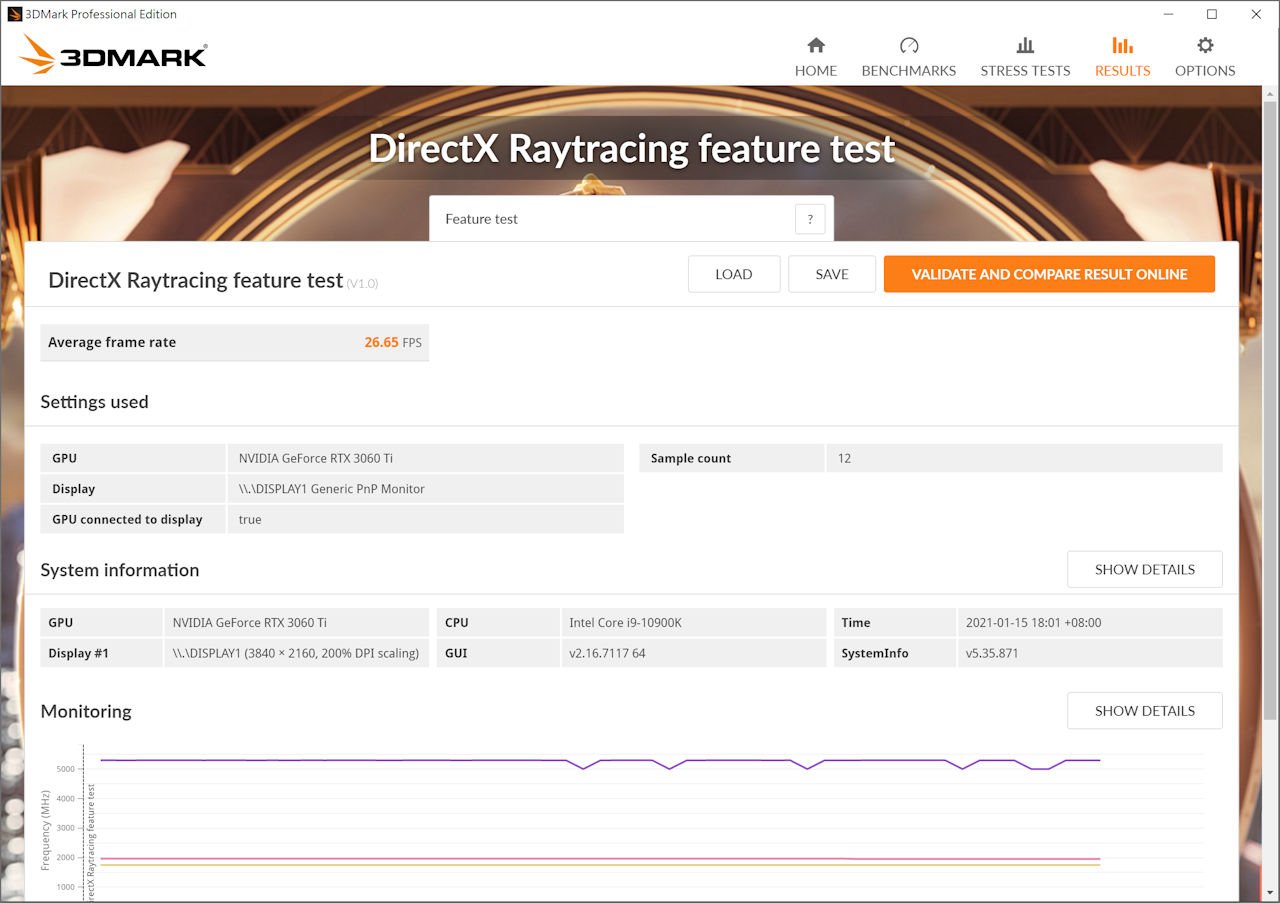Click the Average frame rate label

click(112, 342)
